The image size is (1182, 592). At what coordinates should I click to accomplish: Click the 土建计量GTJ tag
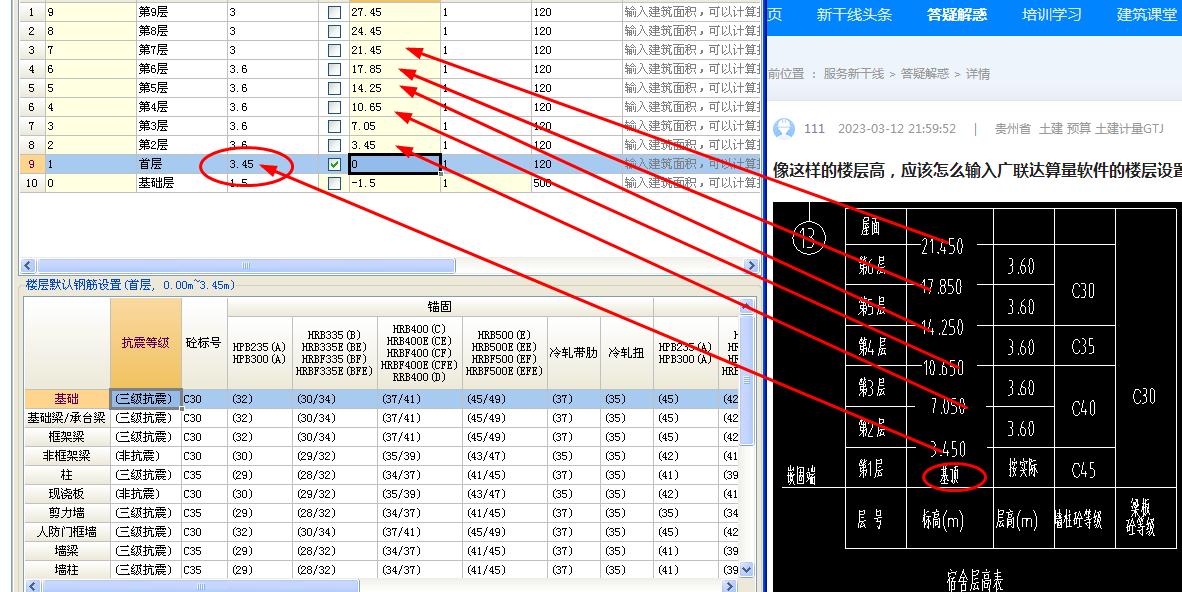[x=1129, y=129]
